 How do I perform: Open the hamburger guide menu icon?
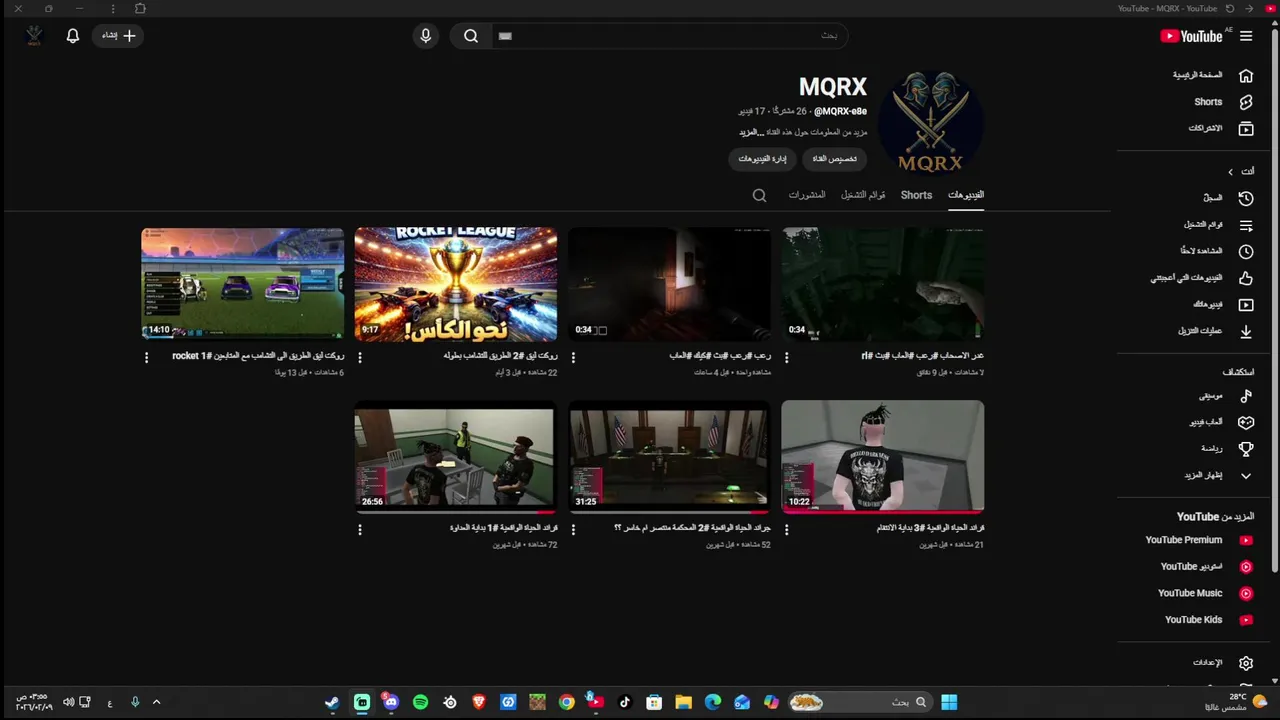[1246, 36]
